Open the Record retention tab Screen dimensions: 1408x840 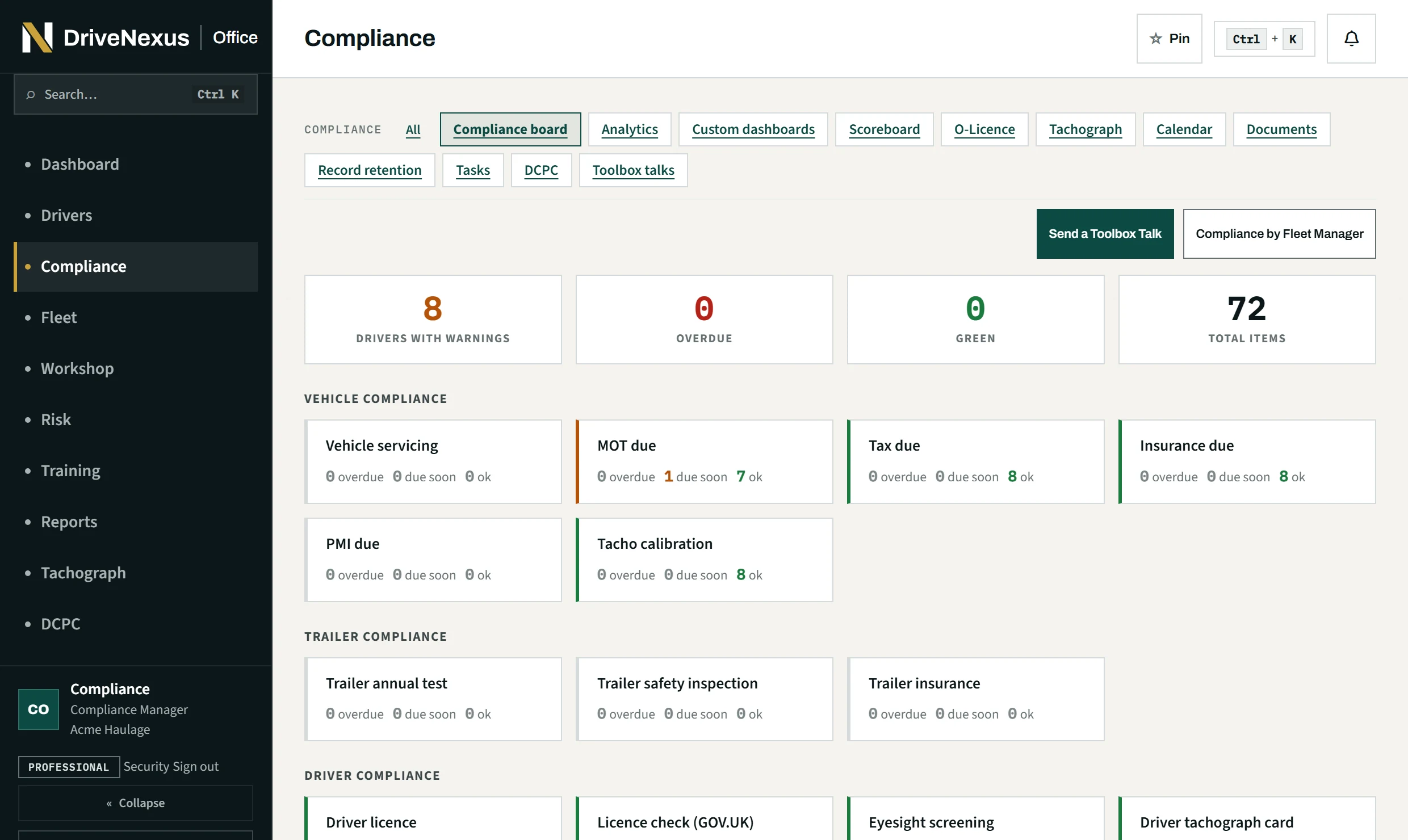pos(370,170)
